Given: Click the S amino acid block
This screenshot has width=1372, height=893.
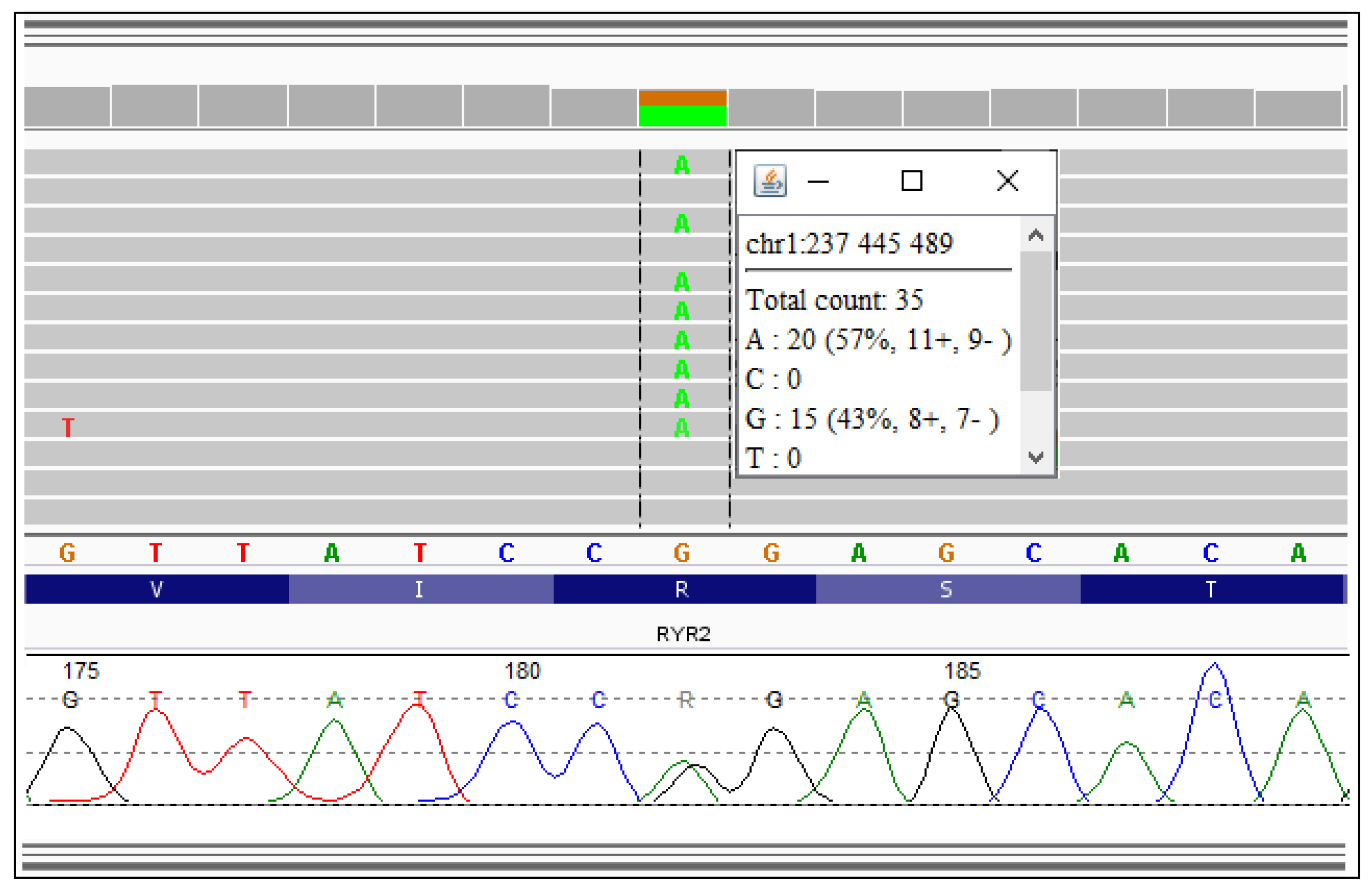Looking at the screenshot, I should (947, 589).
